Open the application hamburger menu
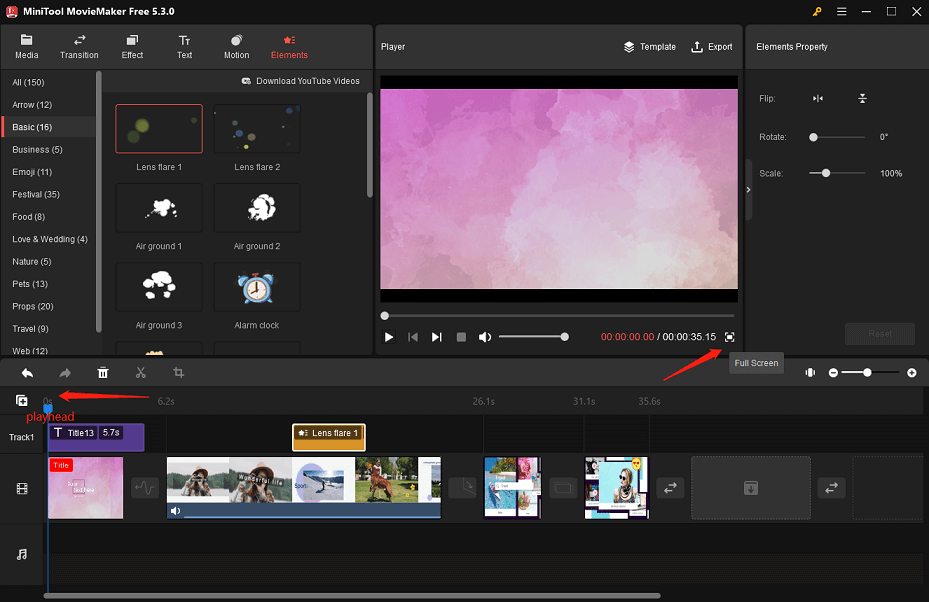Screen dimensions: 929x602 (x=841, y=12)
